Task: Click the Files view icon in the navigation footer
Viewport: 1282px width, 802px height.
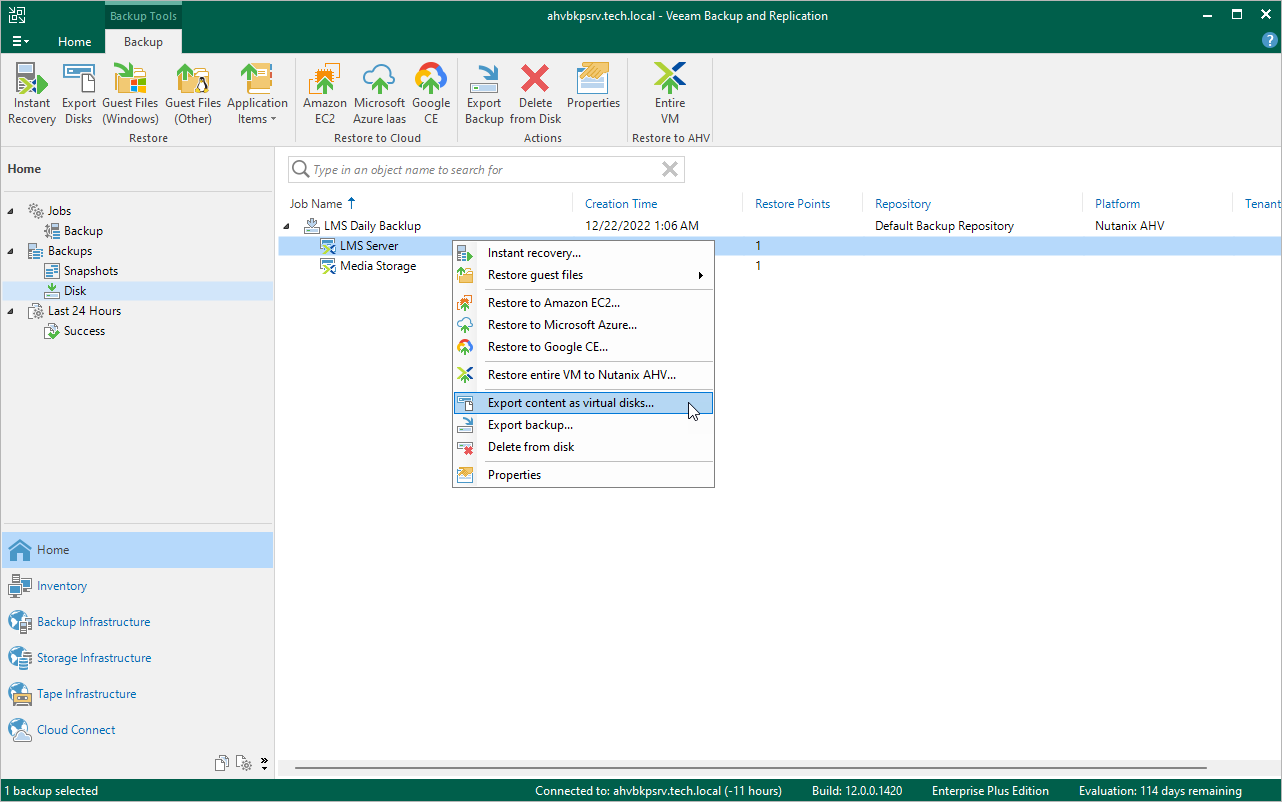Action: click(222, 763)
